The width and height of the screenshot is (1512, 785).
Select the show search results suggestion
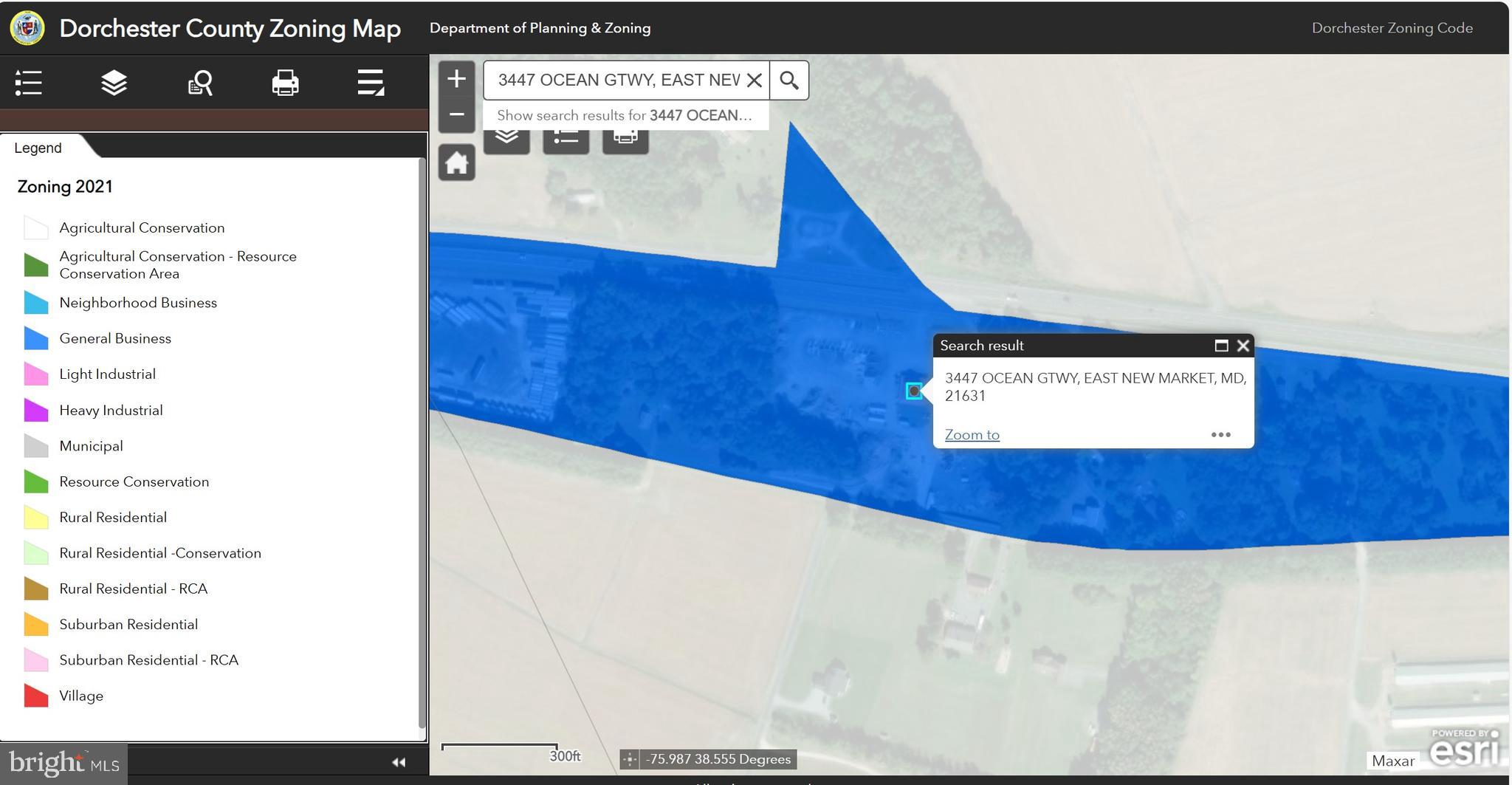tap(625, 115)
